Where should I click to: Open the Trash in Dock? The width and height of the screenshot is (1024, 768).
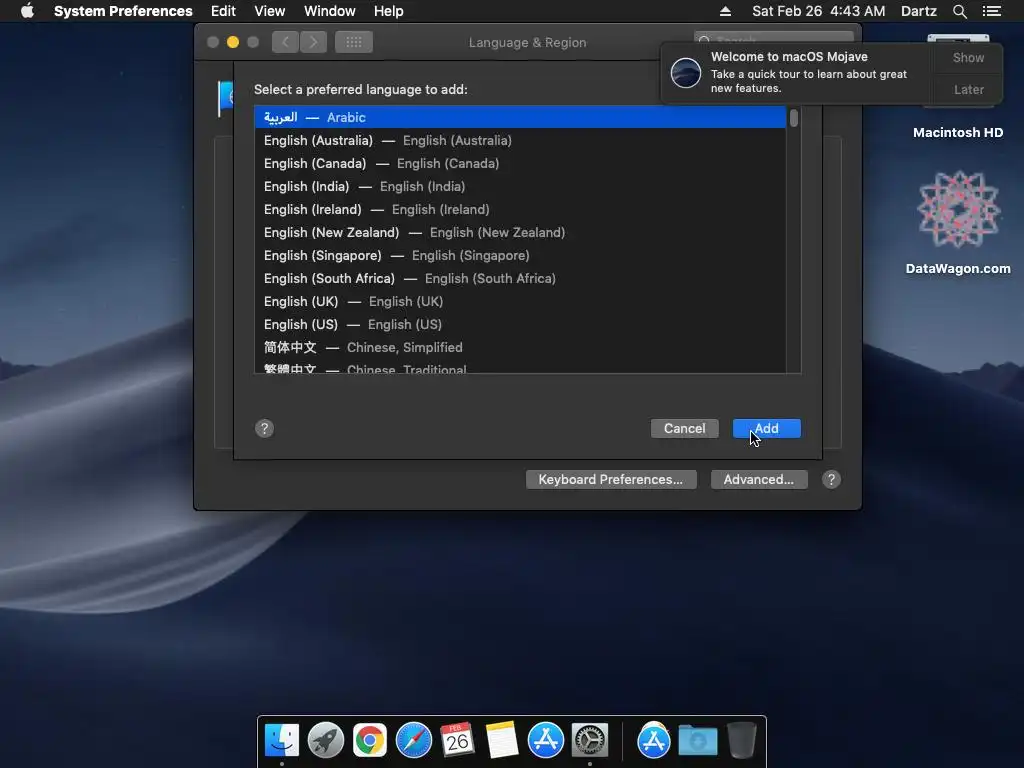742,741
